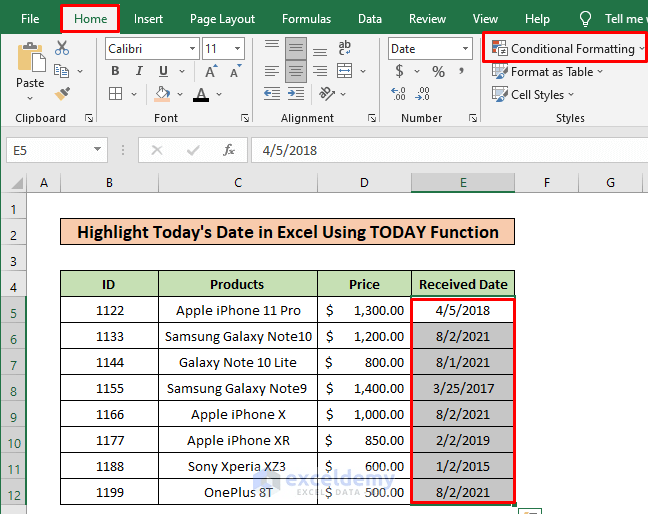Toggle Italic formatting
This screenshot has height=514, width=648.
(x=139, y=71)
